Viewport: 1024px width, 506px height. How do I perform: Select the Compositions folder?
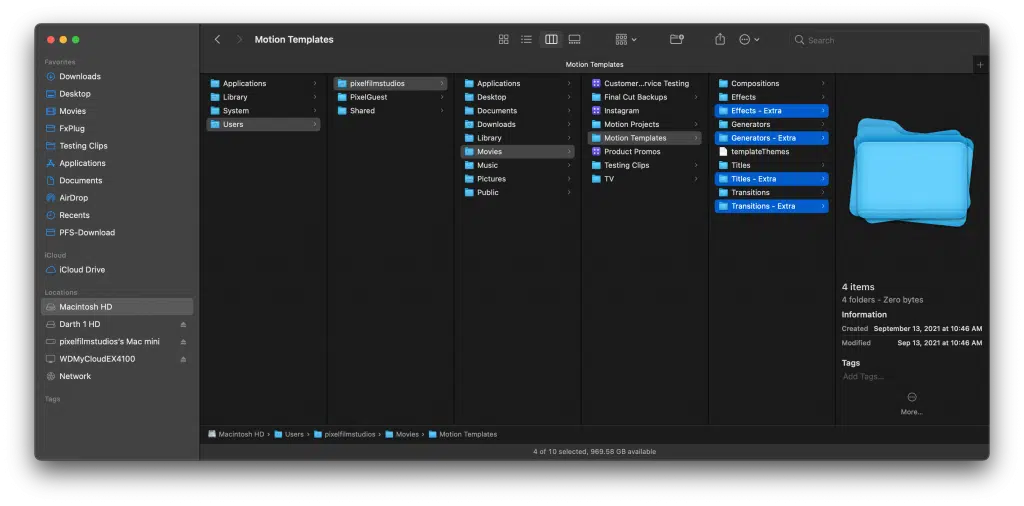[x=772, y=84]
